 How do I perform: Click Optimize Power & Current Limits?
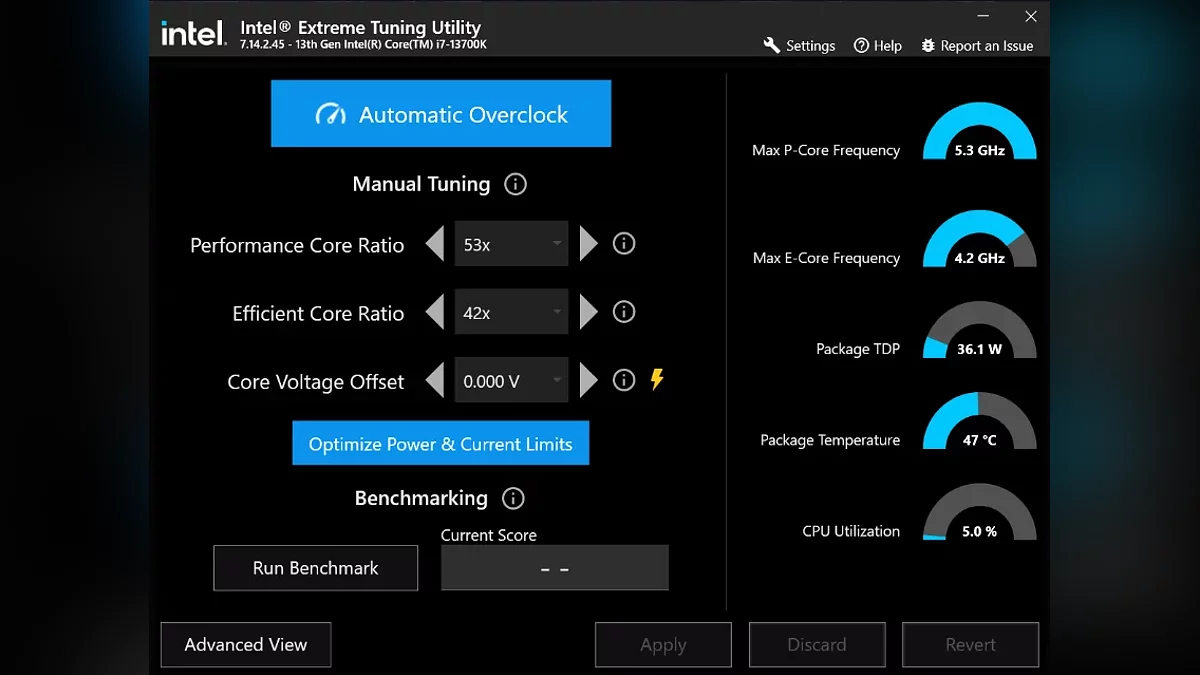click(440, 444)
